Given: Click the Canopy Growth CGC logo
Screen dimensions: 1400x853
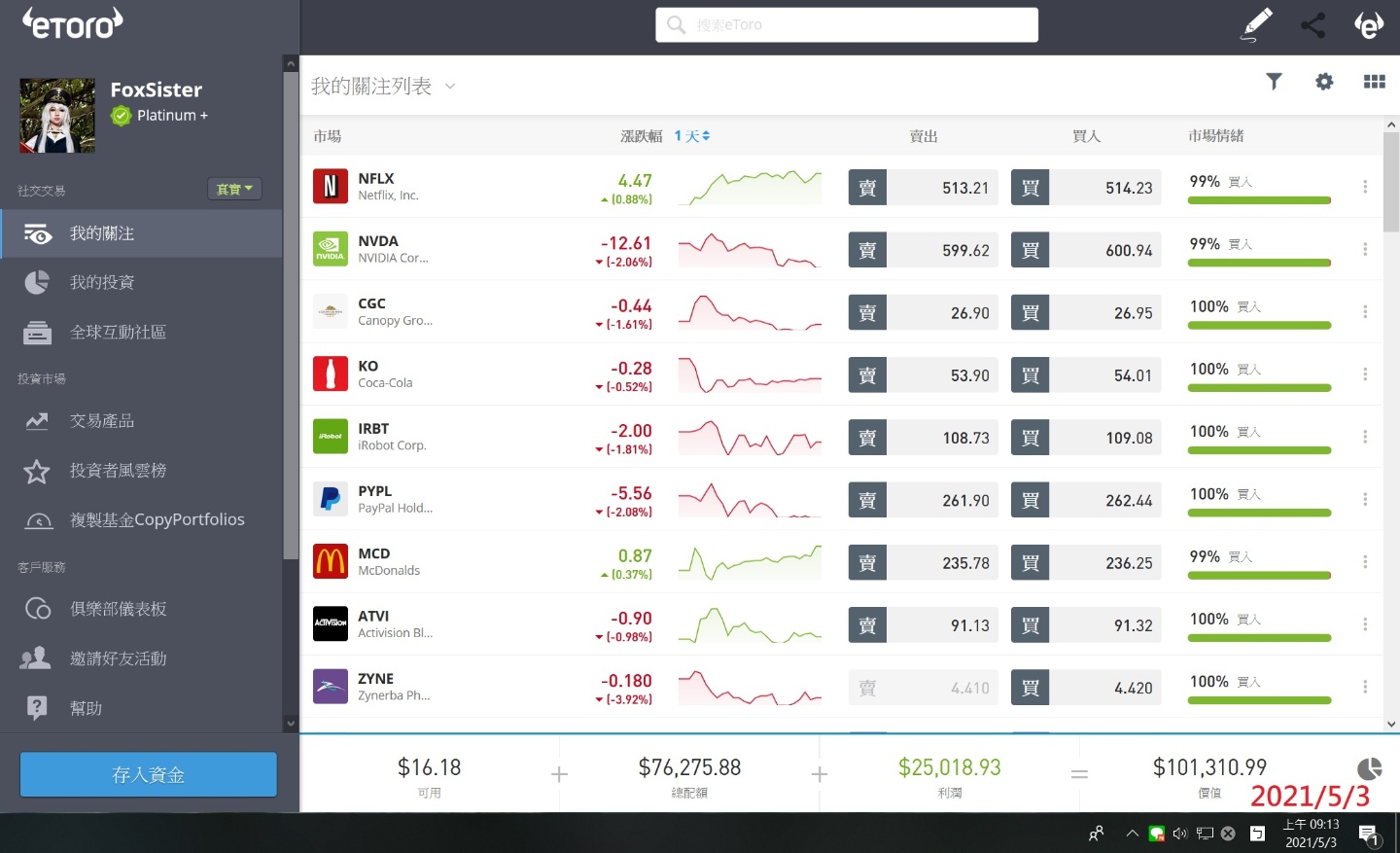Looking at the screenshot, I should coord(331,311).
